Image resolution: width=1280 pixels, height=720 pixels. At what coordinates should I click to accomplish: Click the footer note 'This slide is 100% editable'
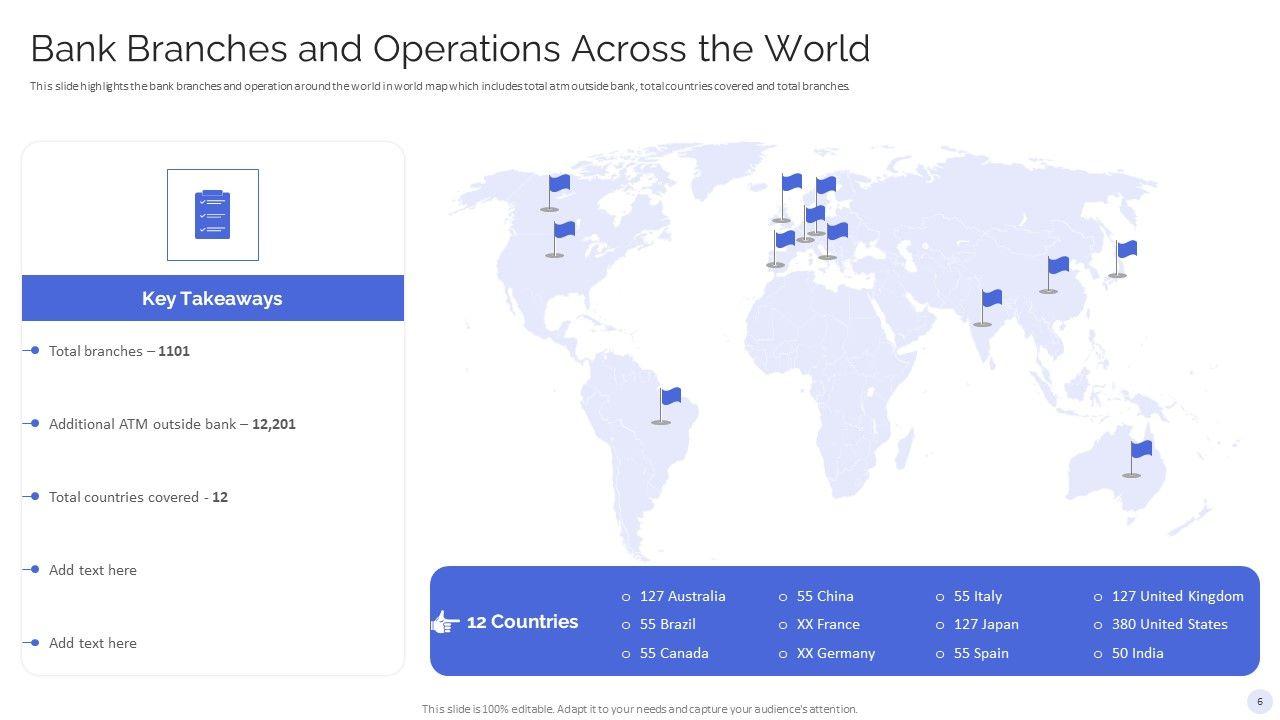click(x=640, y=709)
